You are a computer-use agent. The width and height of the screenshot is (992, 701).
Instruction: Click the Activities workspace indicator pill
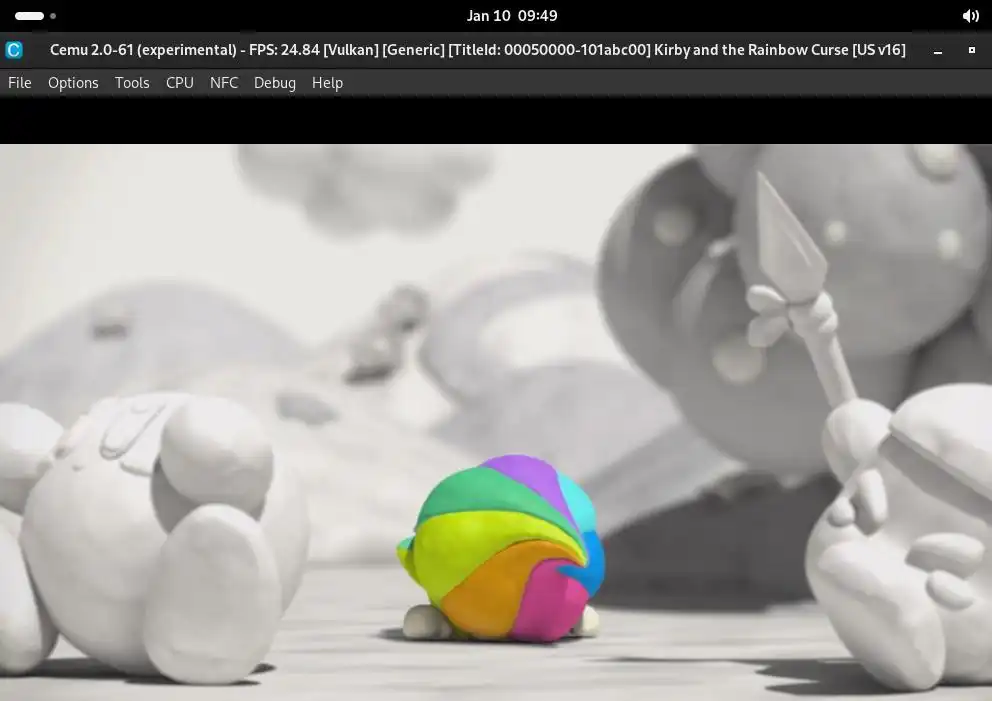(30, 16)
